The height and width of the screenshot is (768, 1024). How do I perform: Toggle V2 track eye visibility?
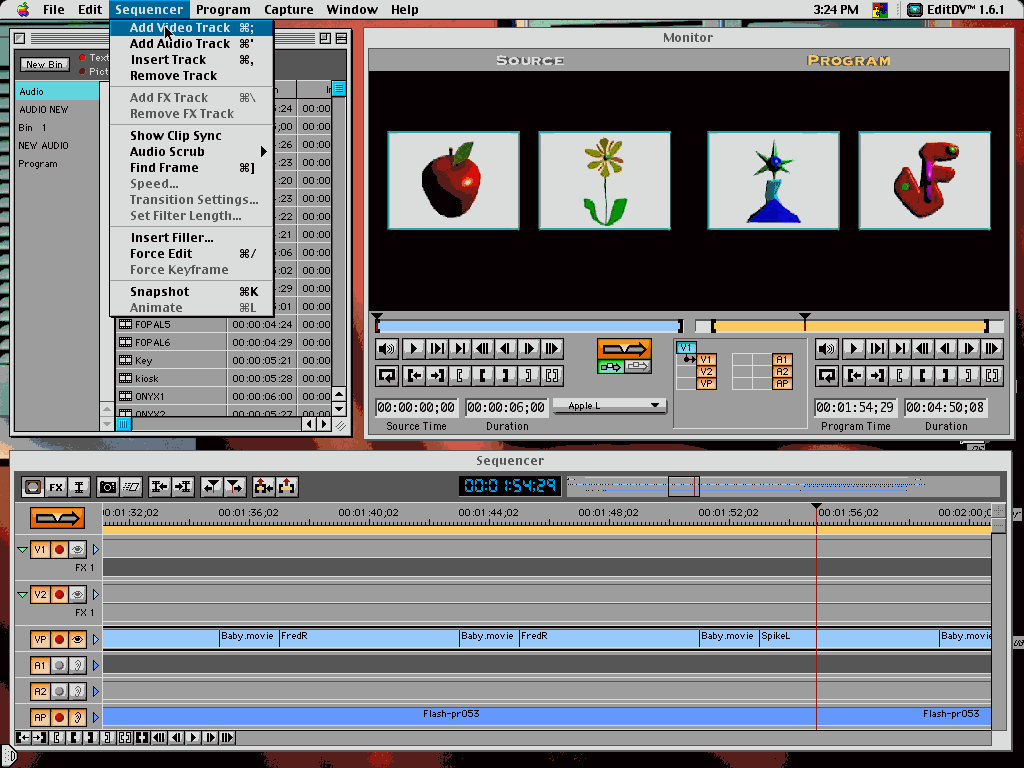point(77,595)
